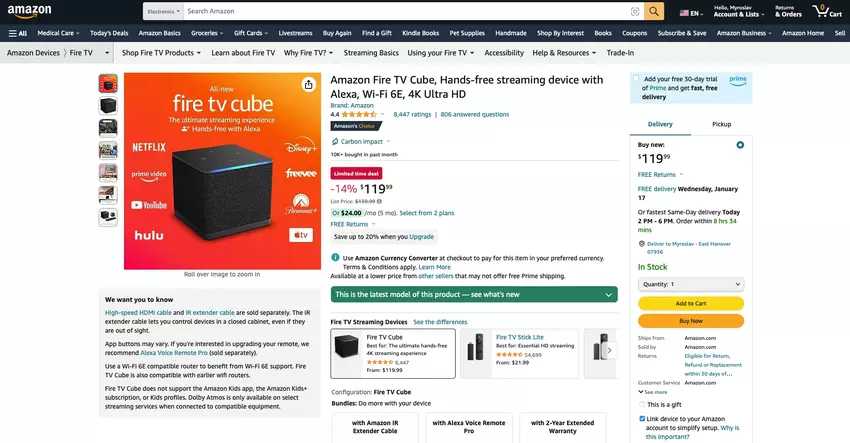The width and height of the screenshot is (850, 443).
Task: Click the Carbon impact leaf icon
Action: coord(335,142)
